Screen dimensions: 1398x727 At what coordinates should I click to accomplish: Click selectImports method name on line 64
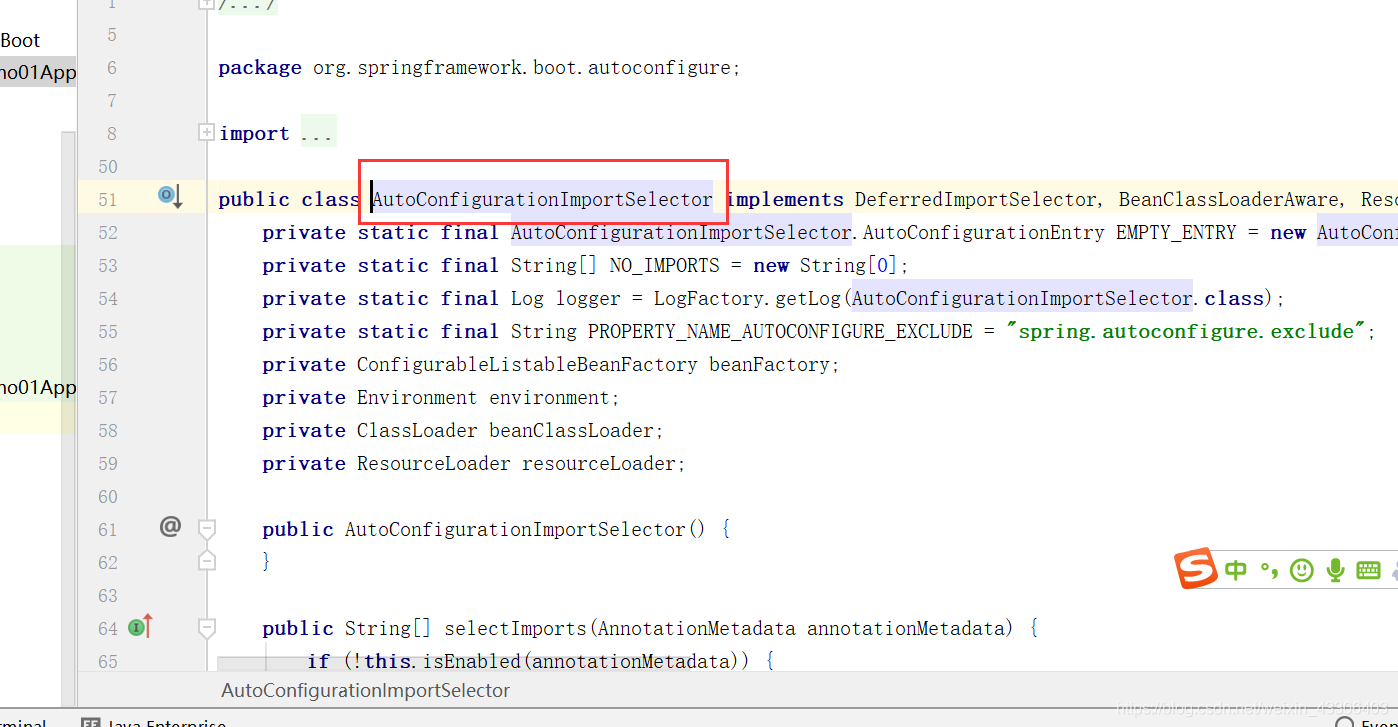[x=515, y=628]
